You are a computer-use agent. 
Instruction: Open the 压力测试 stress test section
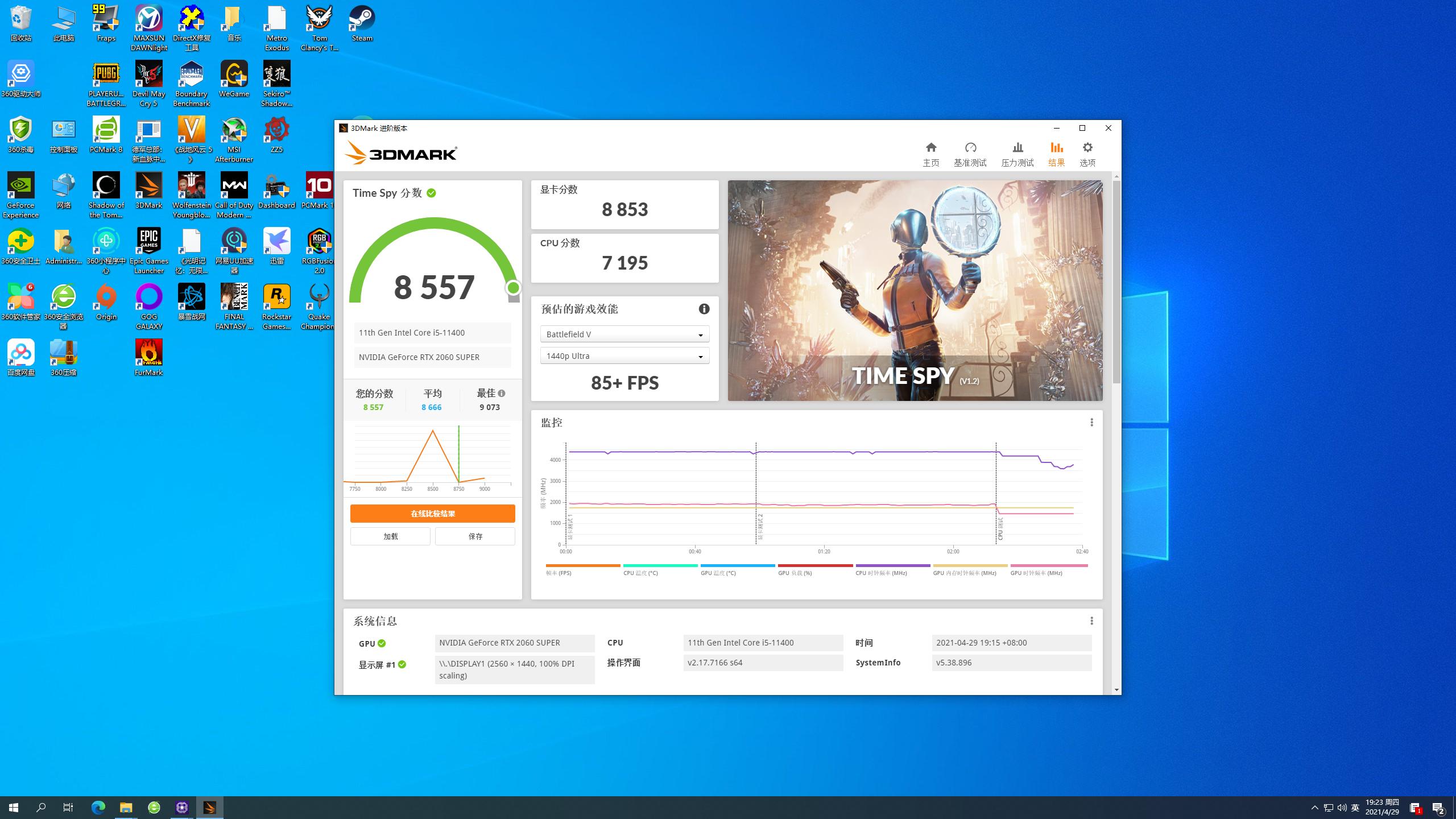[1016, 152]
